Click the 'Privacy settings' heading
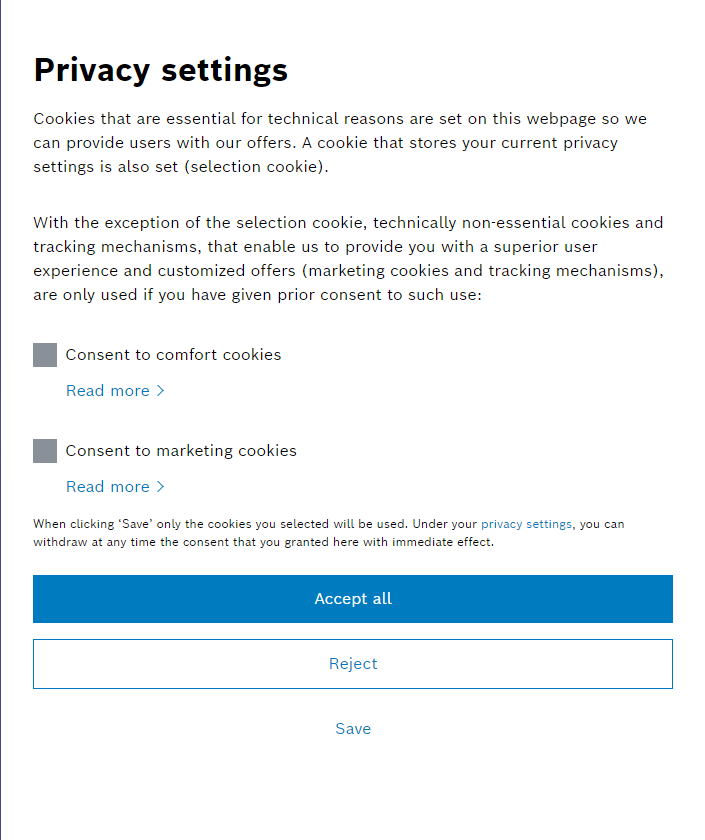Screen dimensions: 705x840 (161, 70)
